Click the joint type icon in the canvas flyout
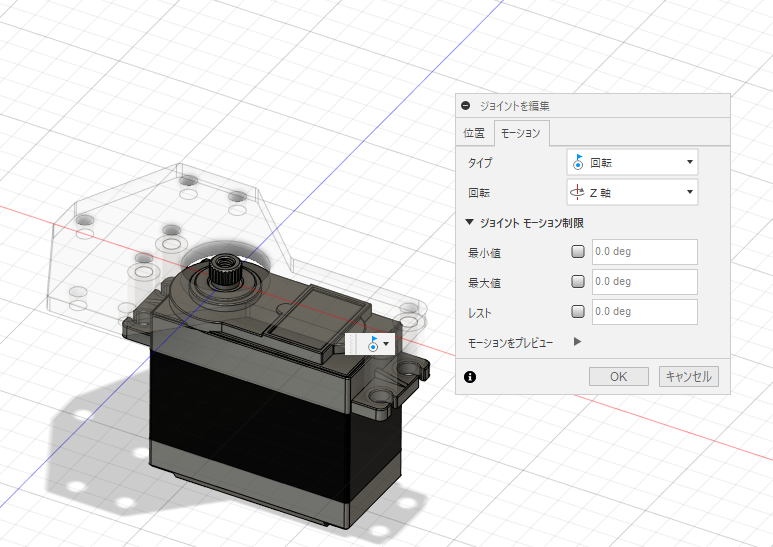Viewport: 773px width, 547px height. click(373, 344)
